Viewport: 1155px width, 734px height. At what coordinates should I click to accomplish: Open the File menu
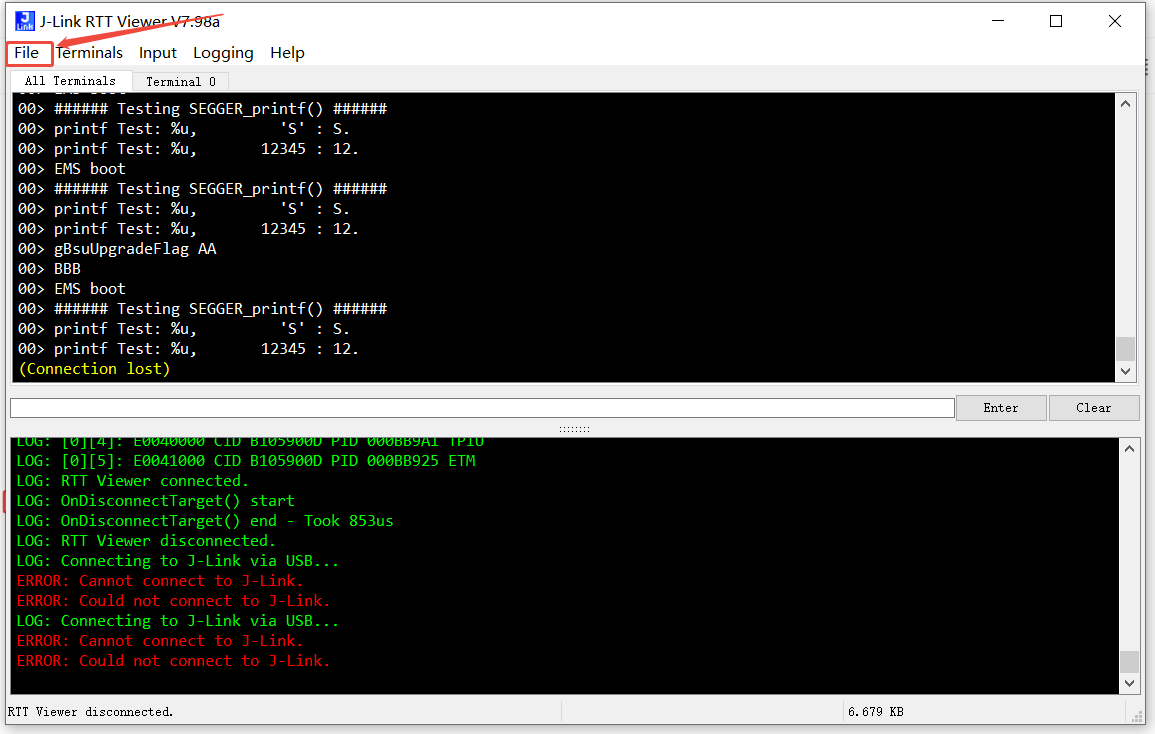pyautogui.click(x=27, y=53)
